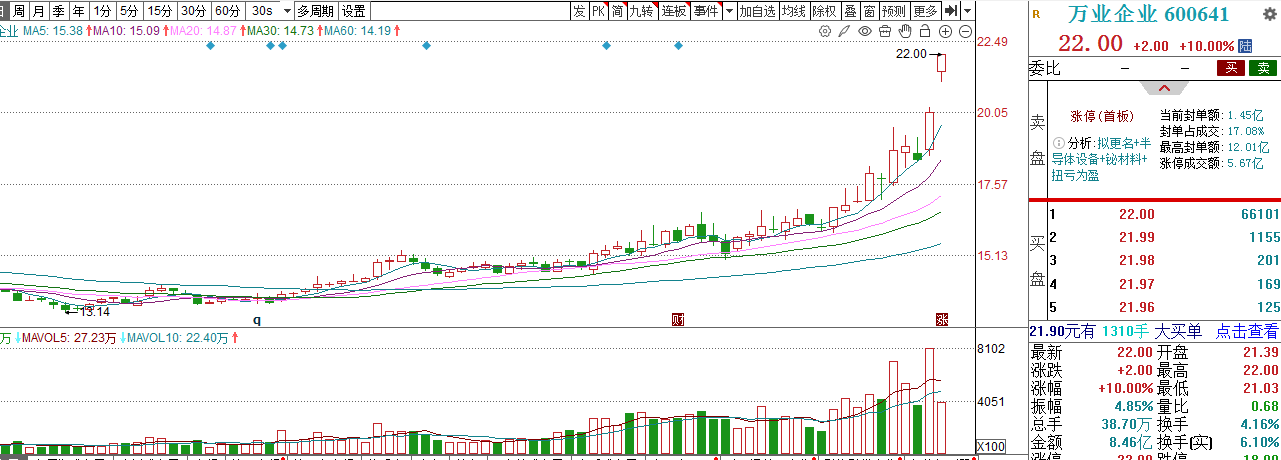Select the 5分 five-minute period
The height and width of the screenshot is (460, 1281).
point(128,11)
